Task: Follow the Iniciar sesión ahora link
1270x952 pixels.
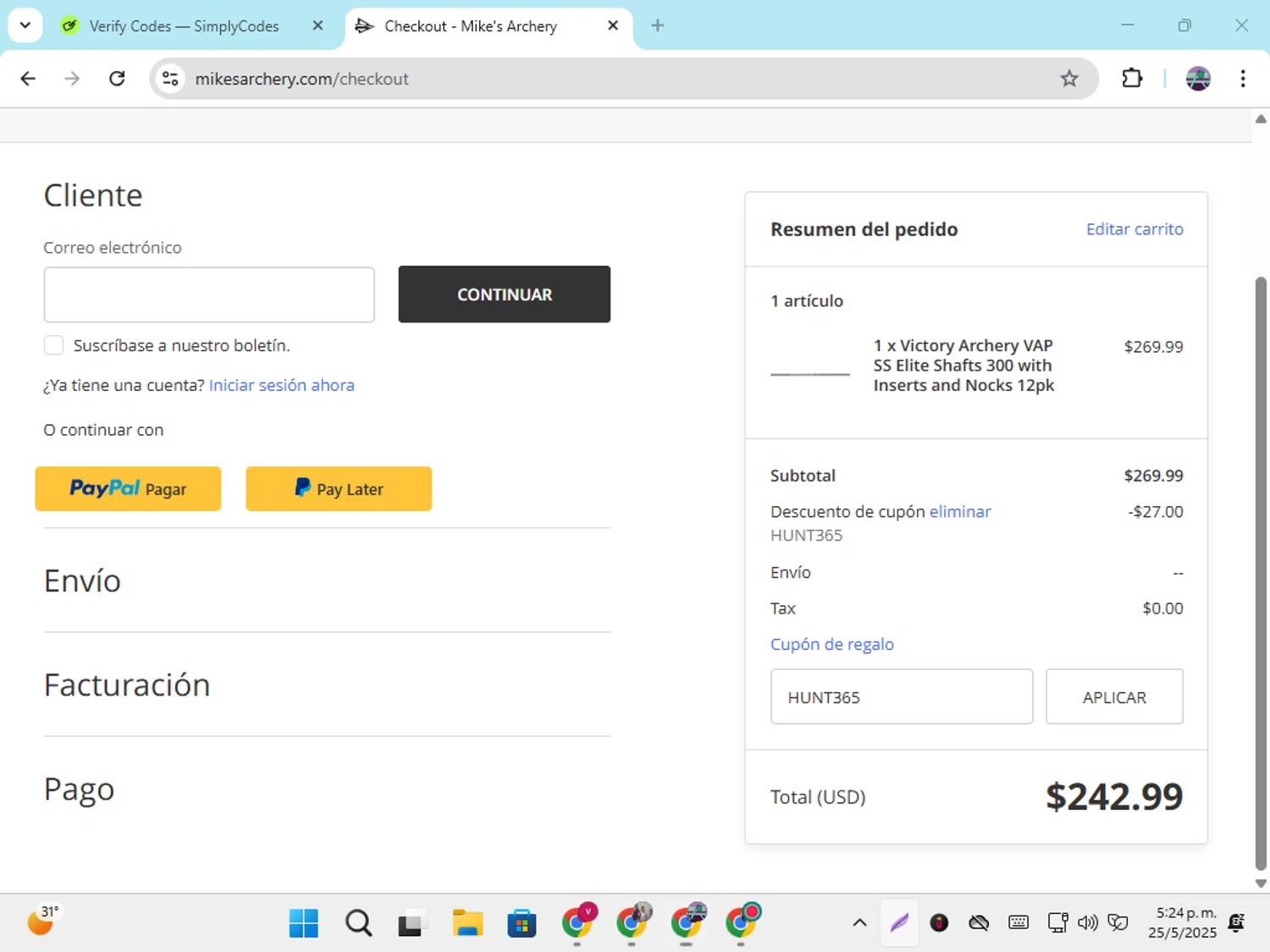Action: point(282,385)
